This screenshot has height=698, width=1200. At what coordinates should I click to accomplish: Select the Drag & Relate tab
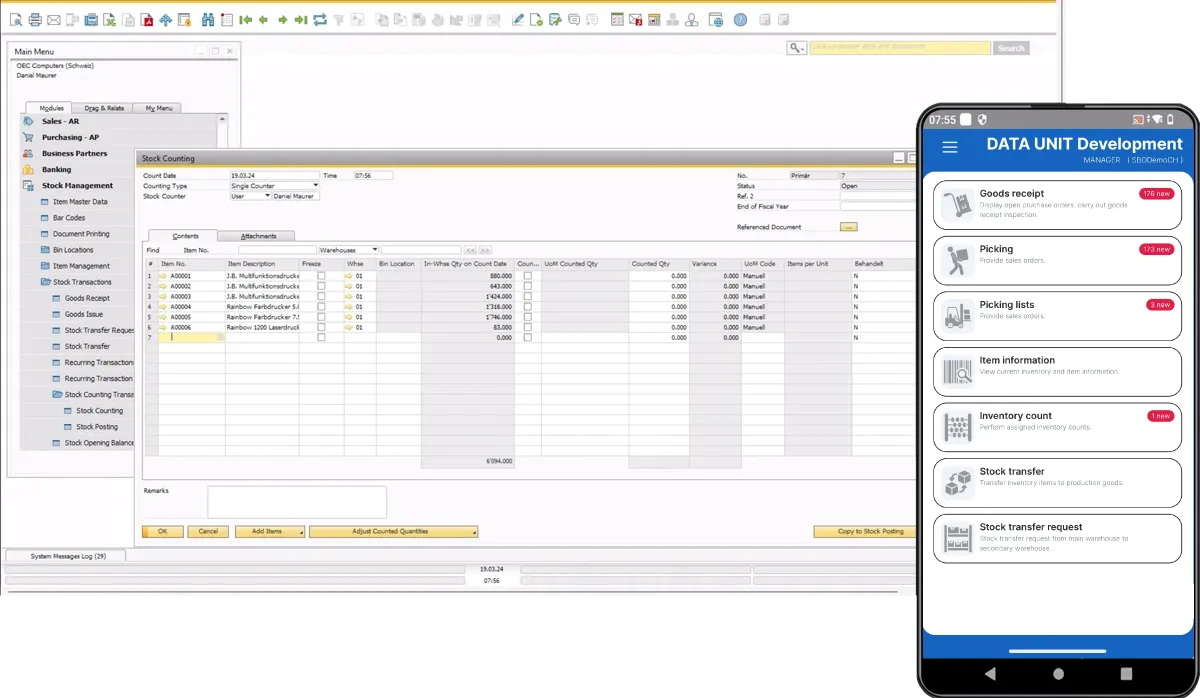[104, 108]
